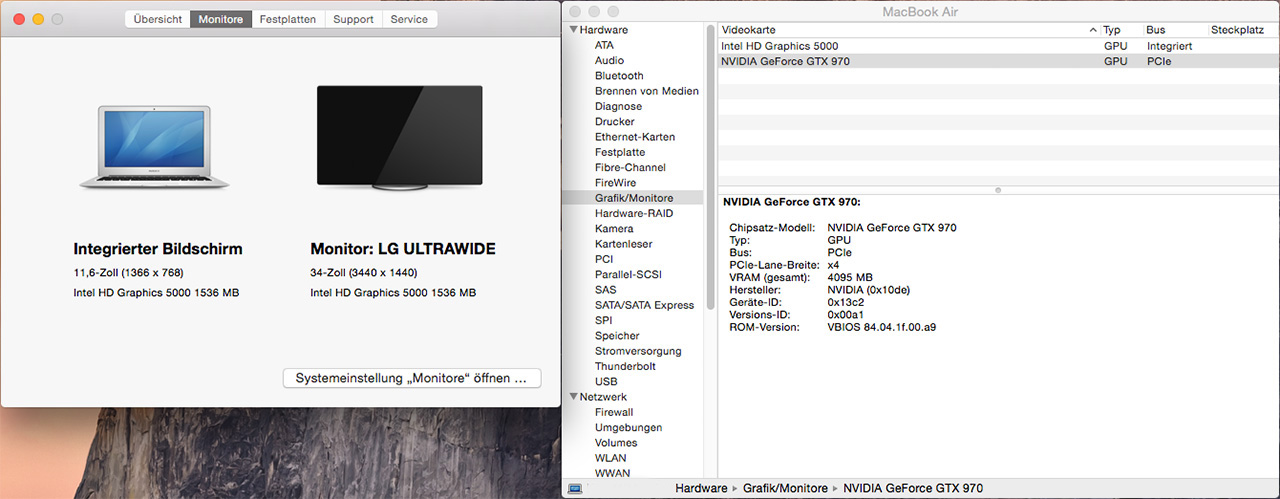Screen dimensions: 1280x499
Task: Select the NVIDIA GeForce GTX 970 row
Action: pyautogui.click(x=999, y=61)
